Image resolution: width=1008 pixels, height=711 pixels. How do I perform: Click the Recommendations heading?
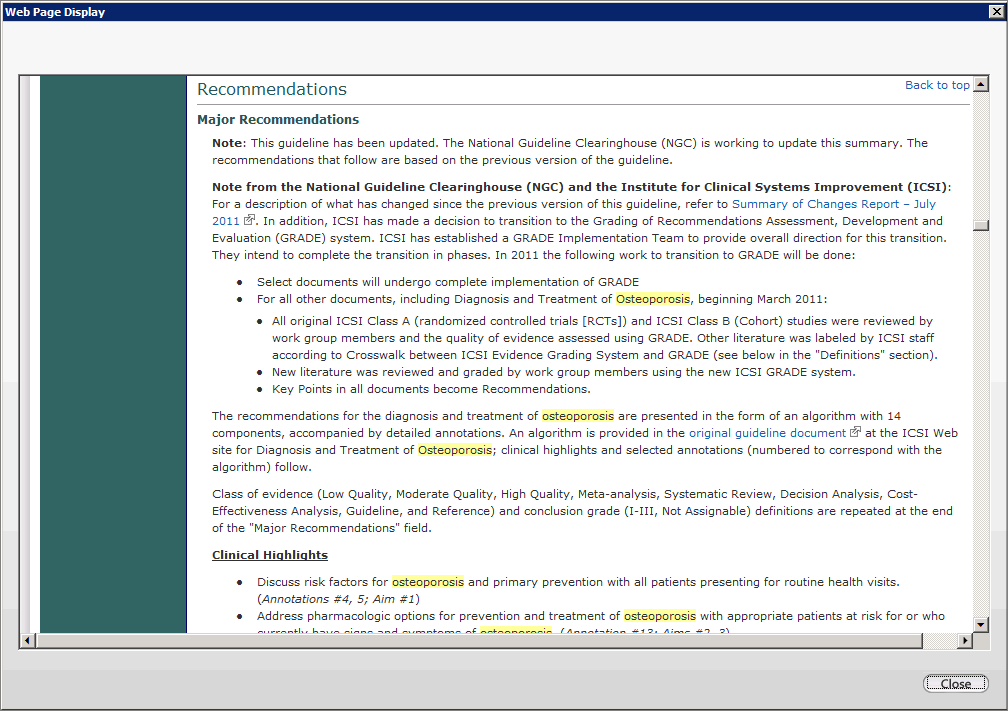point(272,89)
